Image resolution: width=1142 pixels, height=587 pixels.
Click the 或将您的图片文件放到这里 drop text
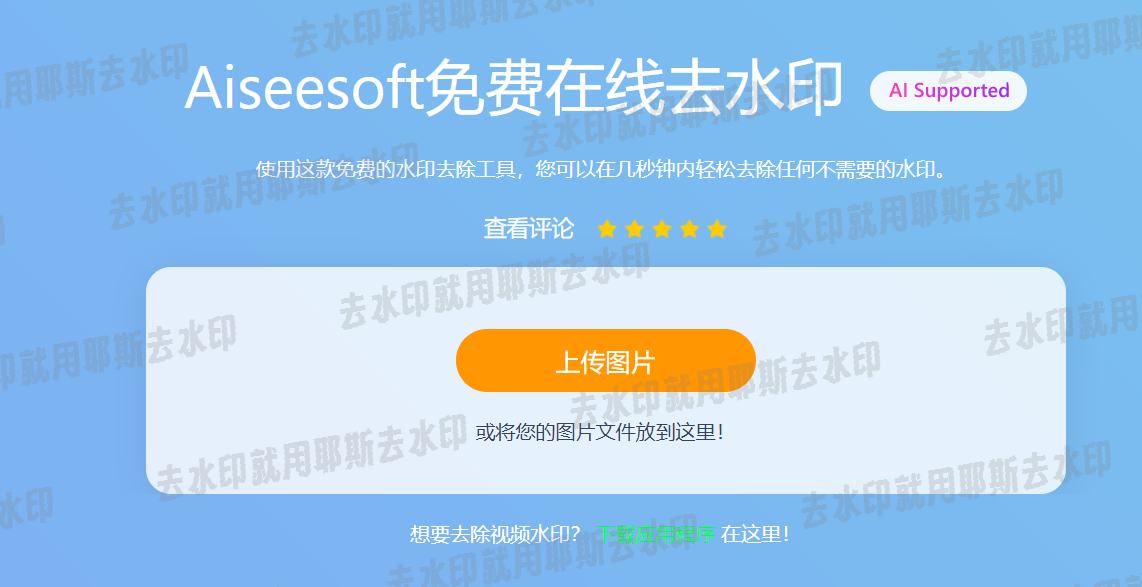click(601, 433)
